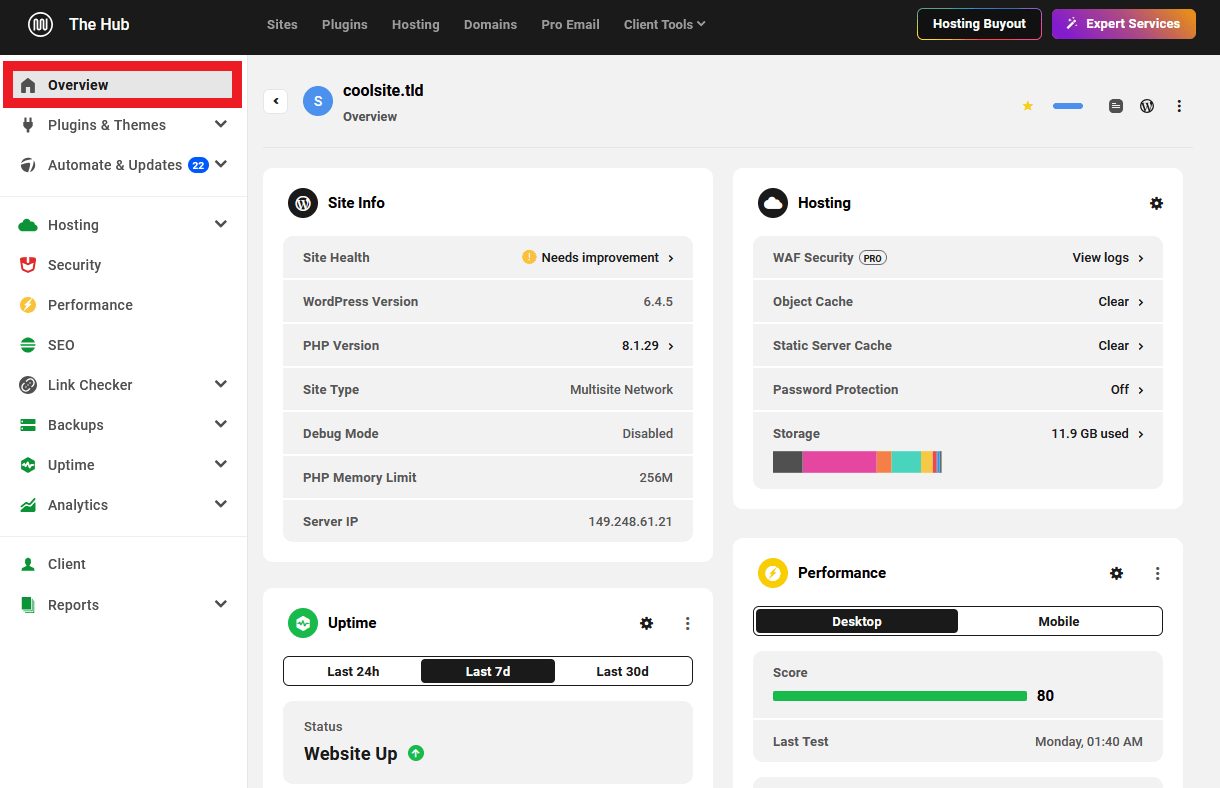Click the favorite star icon for coolsite.tld
This screenshot has width=1220, height=788.
coord(1027,106)
